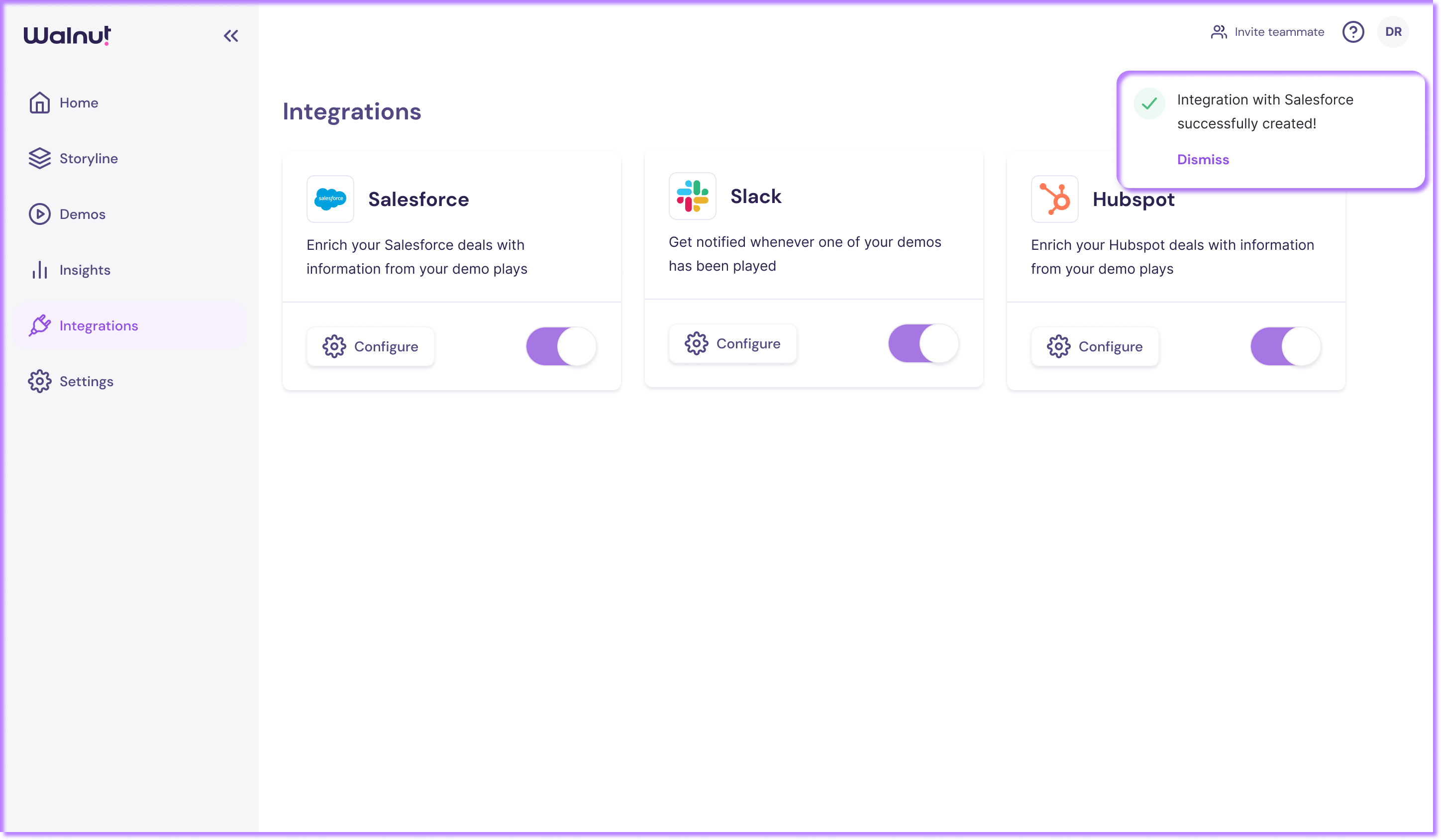This screenshot has height=840, width=1441.
Task: Dismiss the Salesforce success notification
Action: click(1203, 160)
